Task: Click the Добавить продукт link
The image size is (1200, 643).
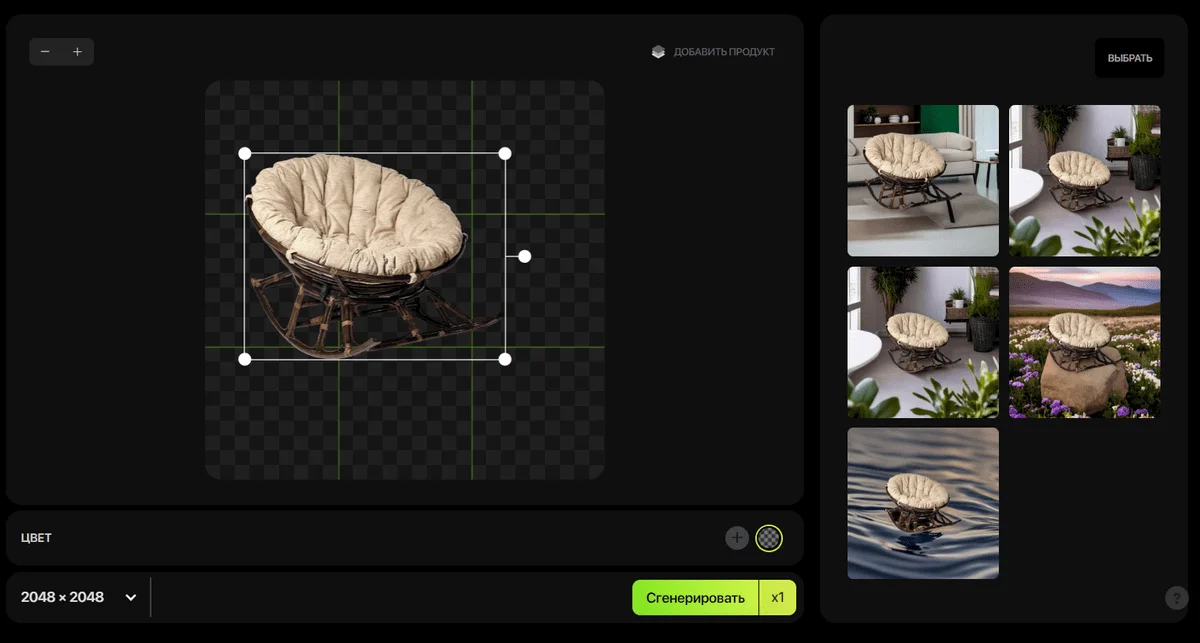Action: (724, 52)
